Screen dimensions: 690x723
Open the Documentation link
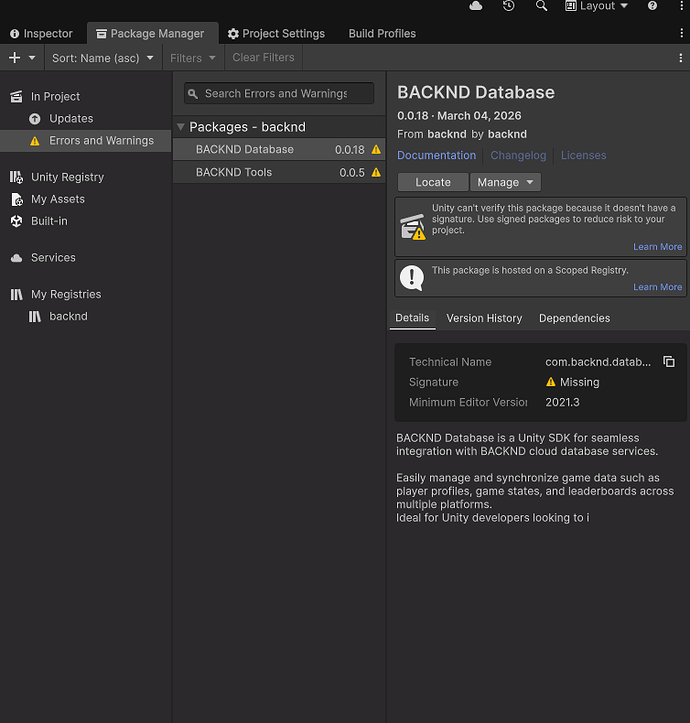coord(436,156)
